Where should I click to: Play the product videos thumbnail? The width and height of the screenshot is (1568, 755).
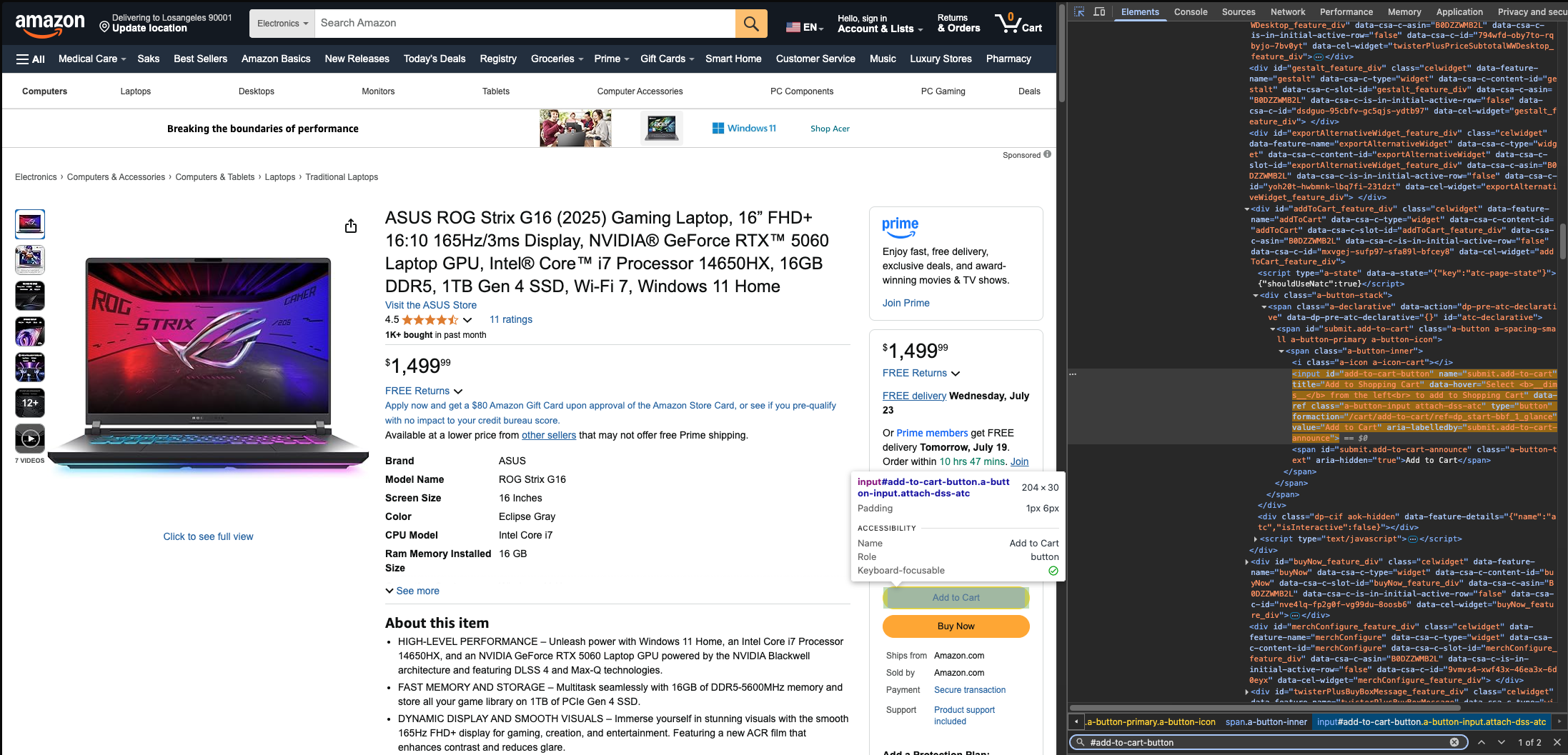click(x=30, y=439)
